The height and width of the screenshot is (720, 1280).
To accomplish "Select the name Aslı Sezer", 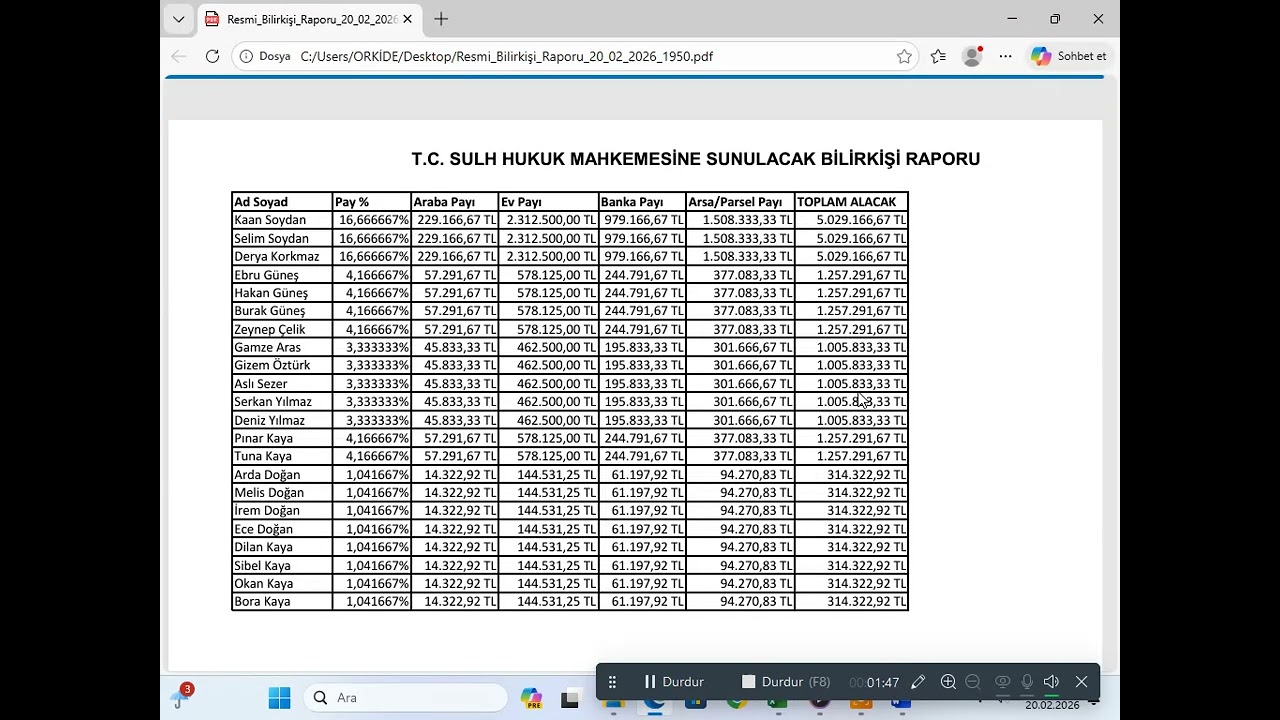I will click(x=261, y=384).
